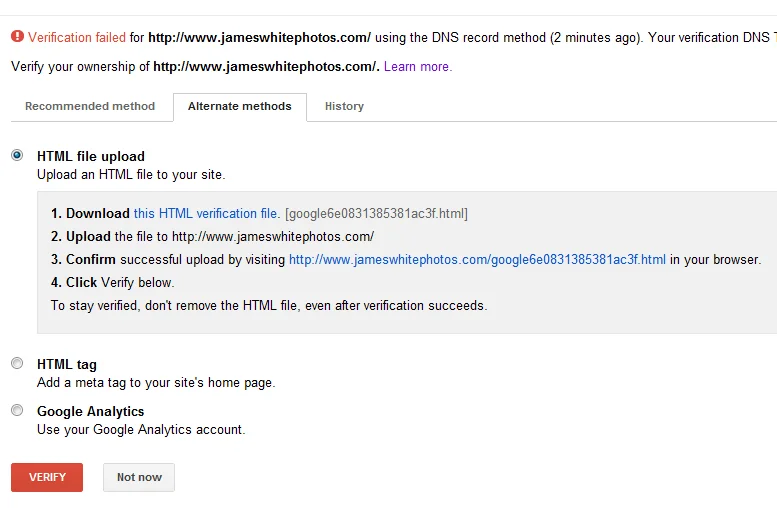Go to the History tab

[344, 106]
